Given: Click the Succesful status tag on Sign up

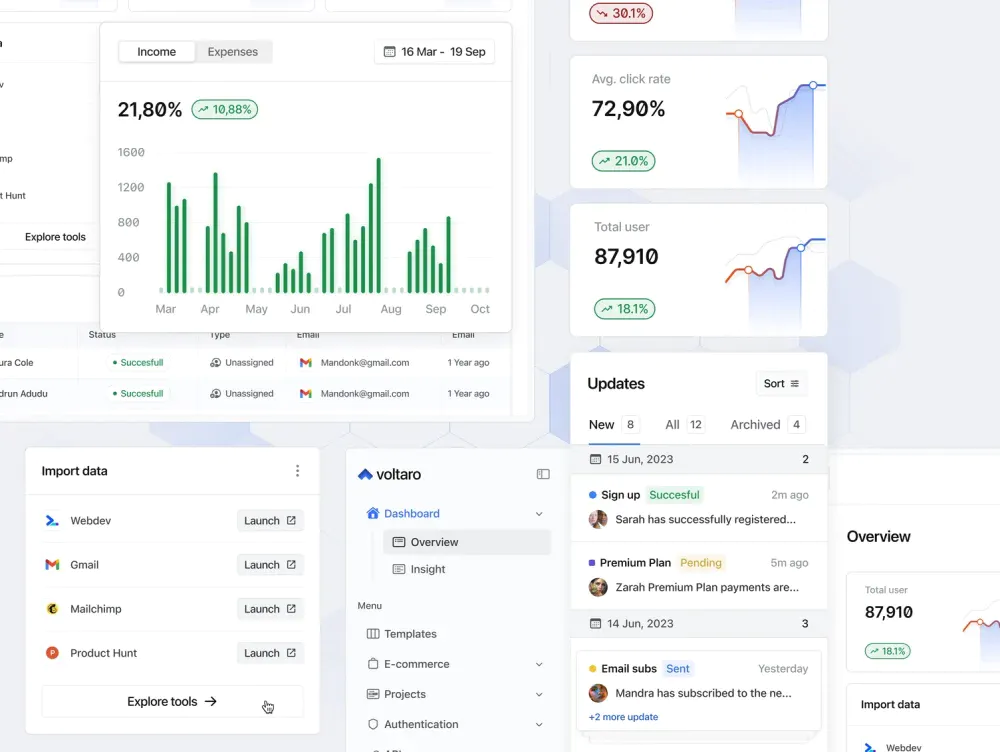Looking at the screenshot, I should 674,495.
